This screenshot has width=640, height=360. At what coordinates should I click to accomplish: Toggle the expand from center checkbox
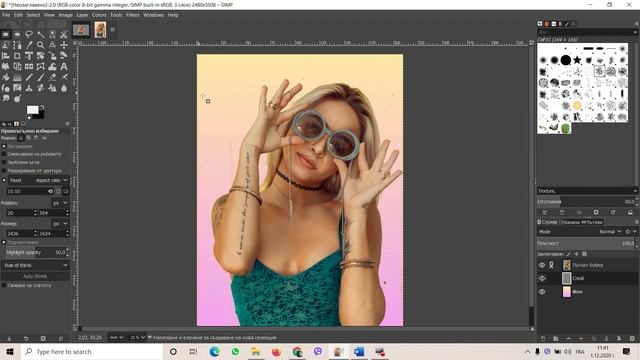pos(4,171)
